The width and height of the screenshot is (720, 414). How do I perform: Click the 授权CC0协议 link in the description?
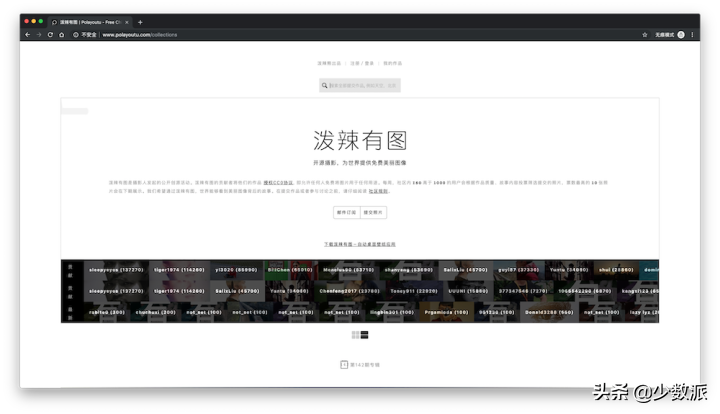coord(278,183)
